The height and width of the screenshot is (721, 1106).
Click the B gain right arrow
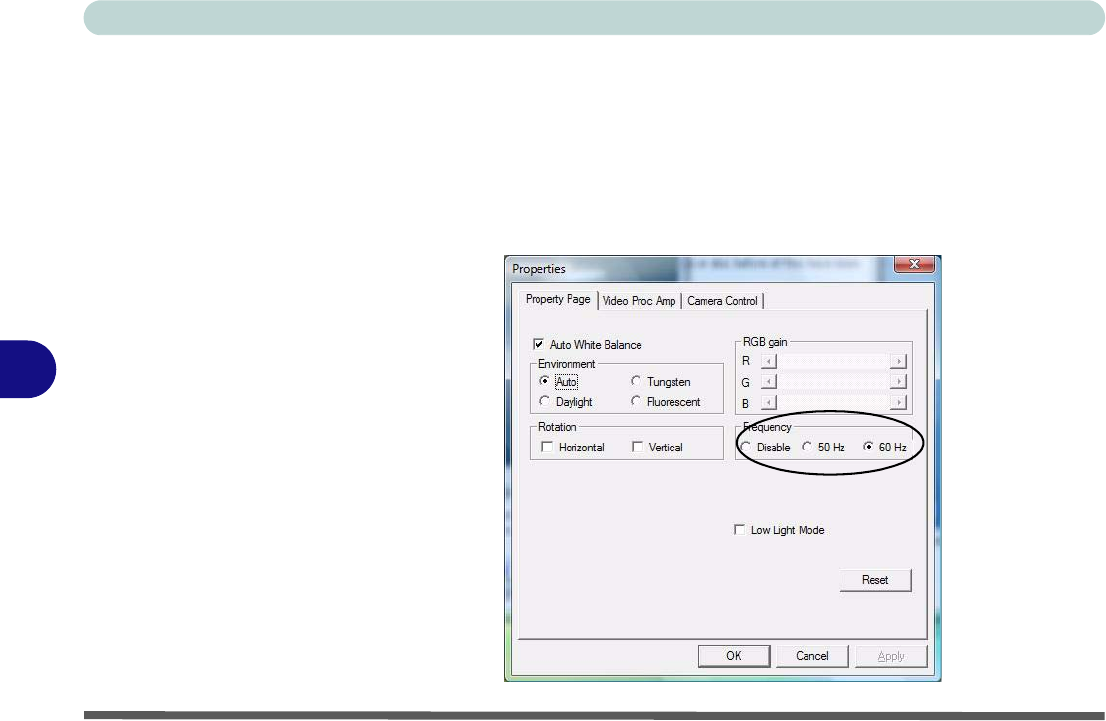898,403
